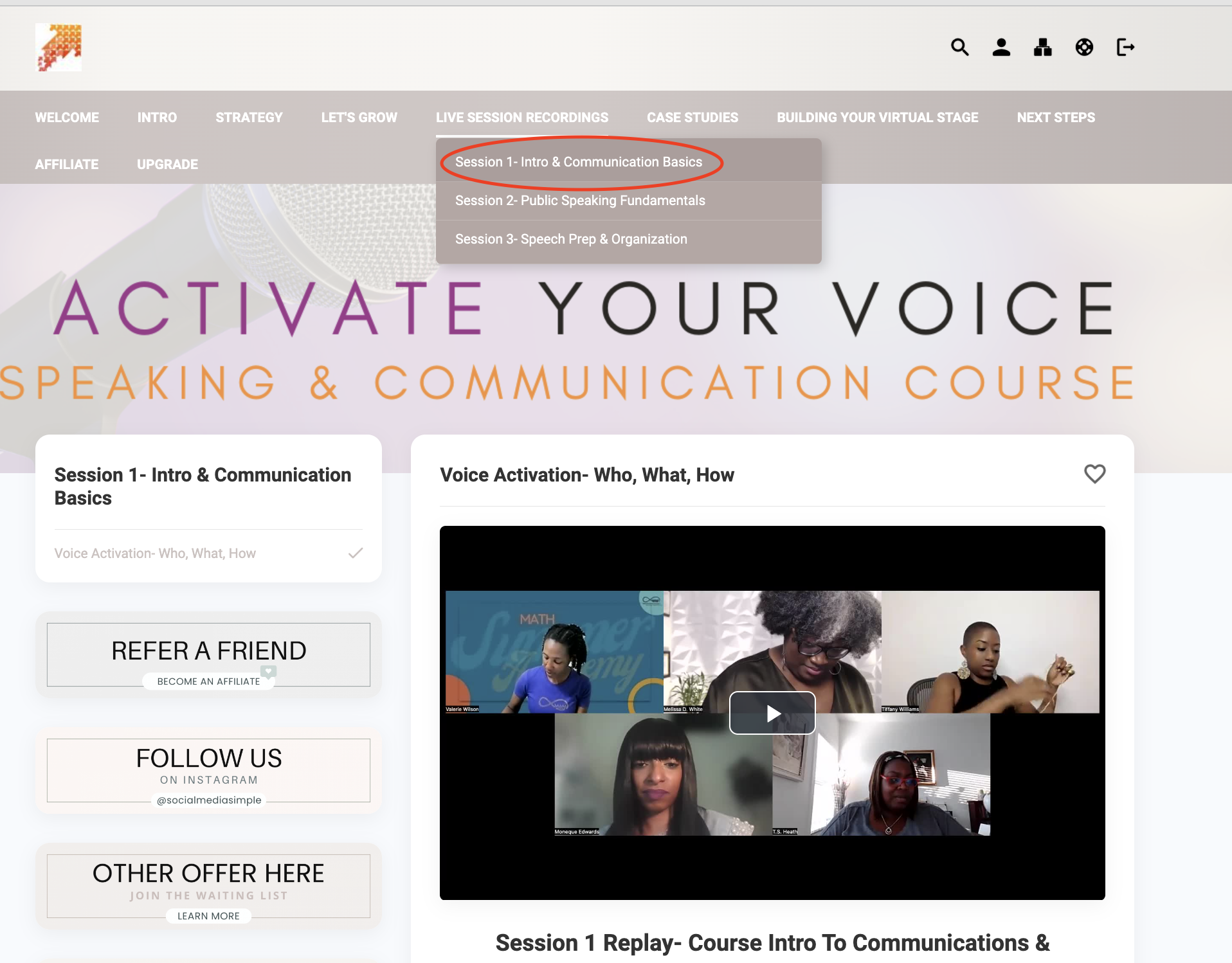Choose Session 3- Speech Prep & Organization
1232x963 pixels.
click(x=570, y=239)
